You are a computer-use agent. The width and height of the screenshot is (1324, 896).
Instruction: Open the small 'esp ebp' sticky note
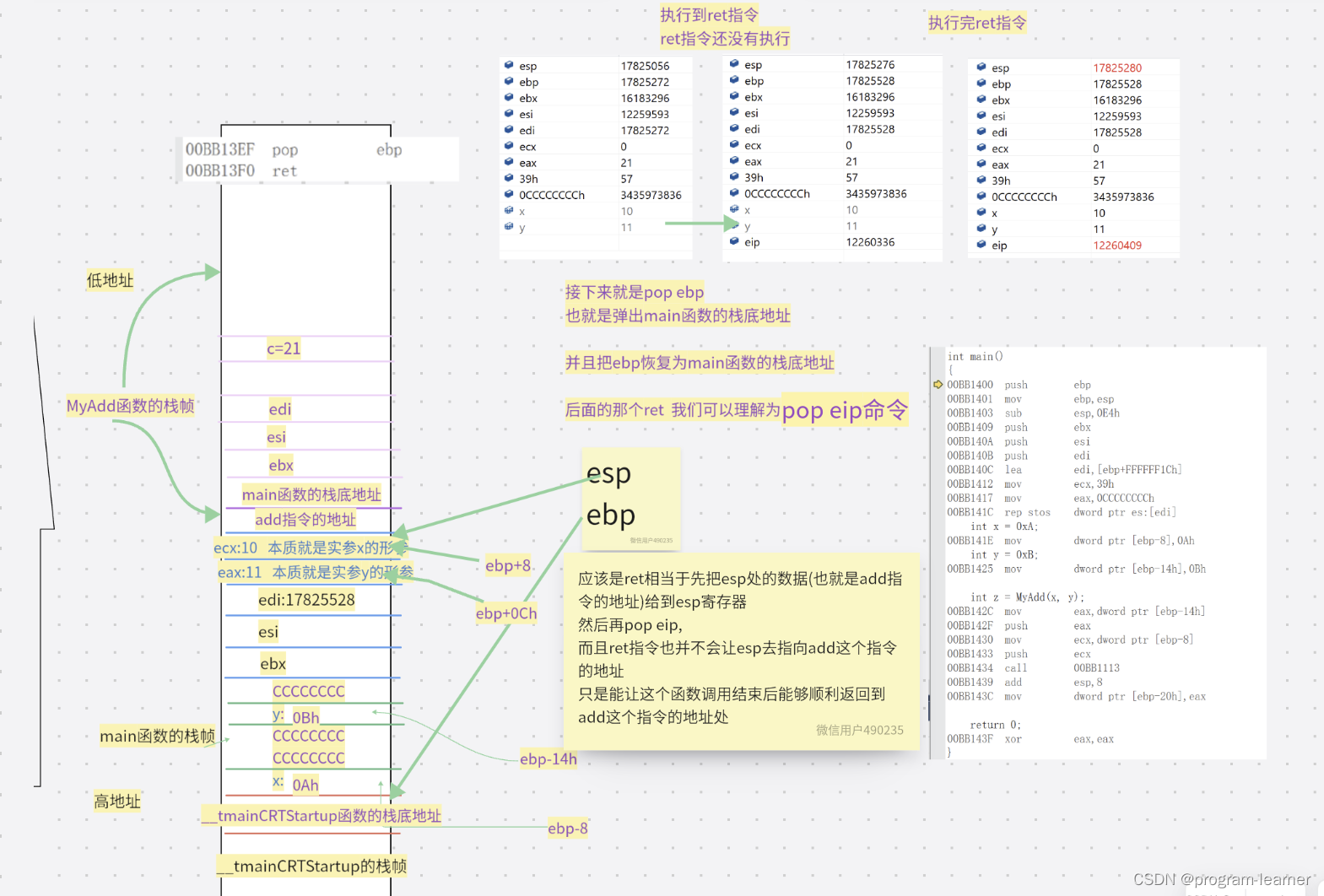tap(630, 498)
